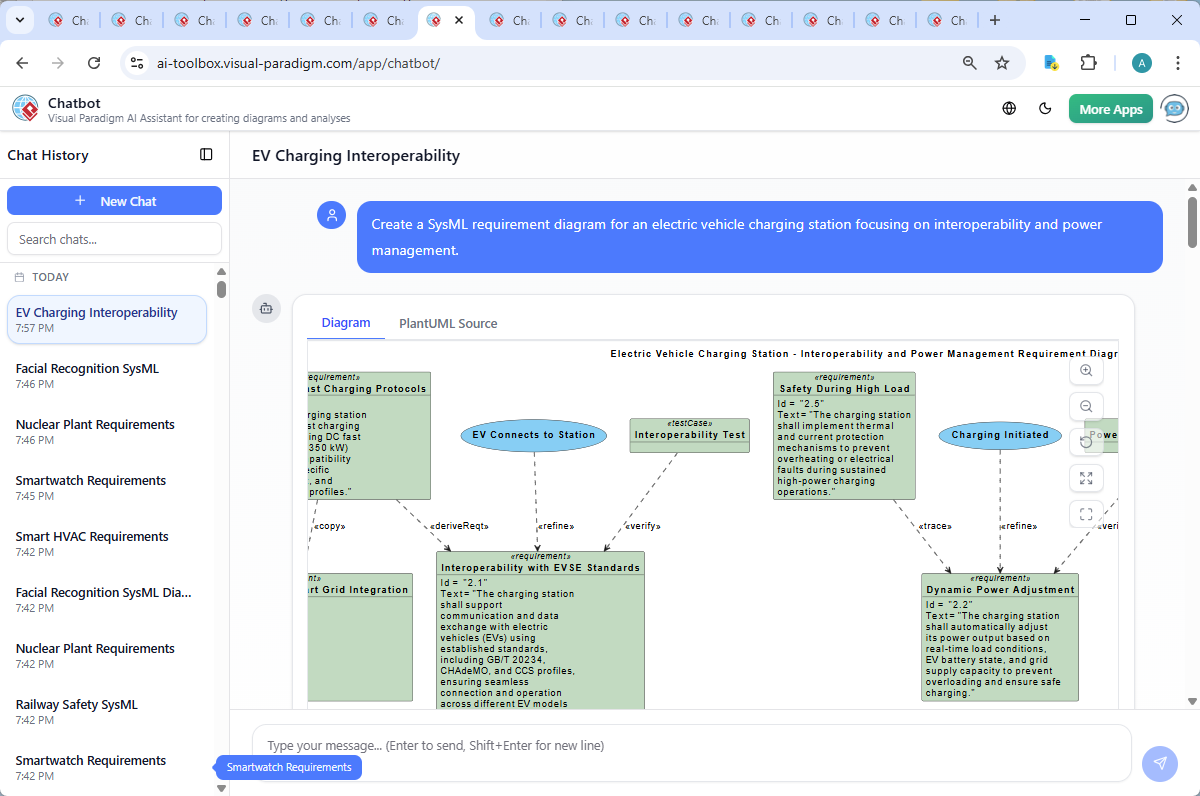This screenshot has height=796, width=1200.
Task: Bookmark the page with the star icon
Action: pos(1002,62)
